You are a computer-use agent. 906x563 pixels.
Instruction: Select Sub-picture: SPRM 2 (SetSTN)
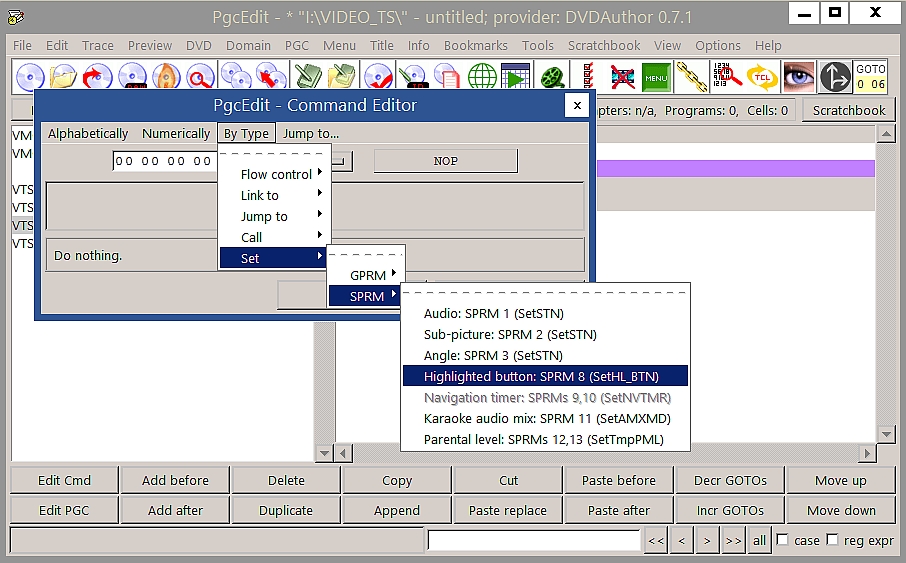[545, 334]
